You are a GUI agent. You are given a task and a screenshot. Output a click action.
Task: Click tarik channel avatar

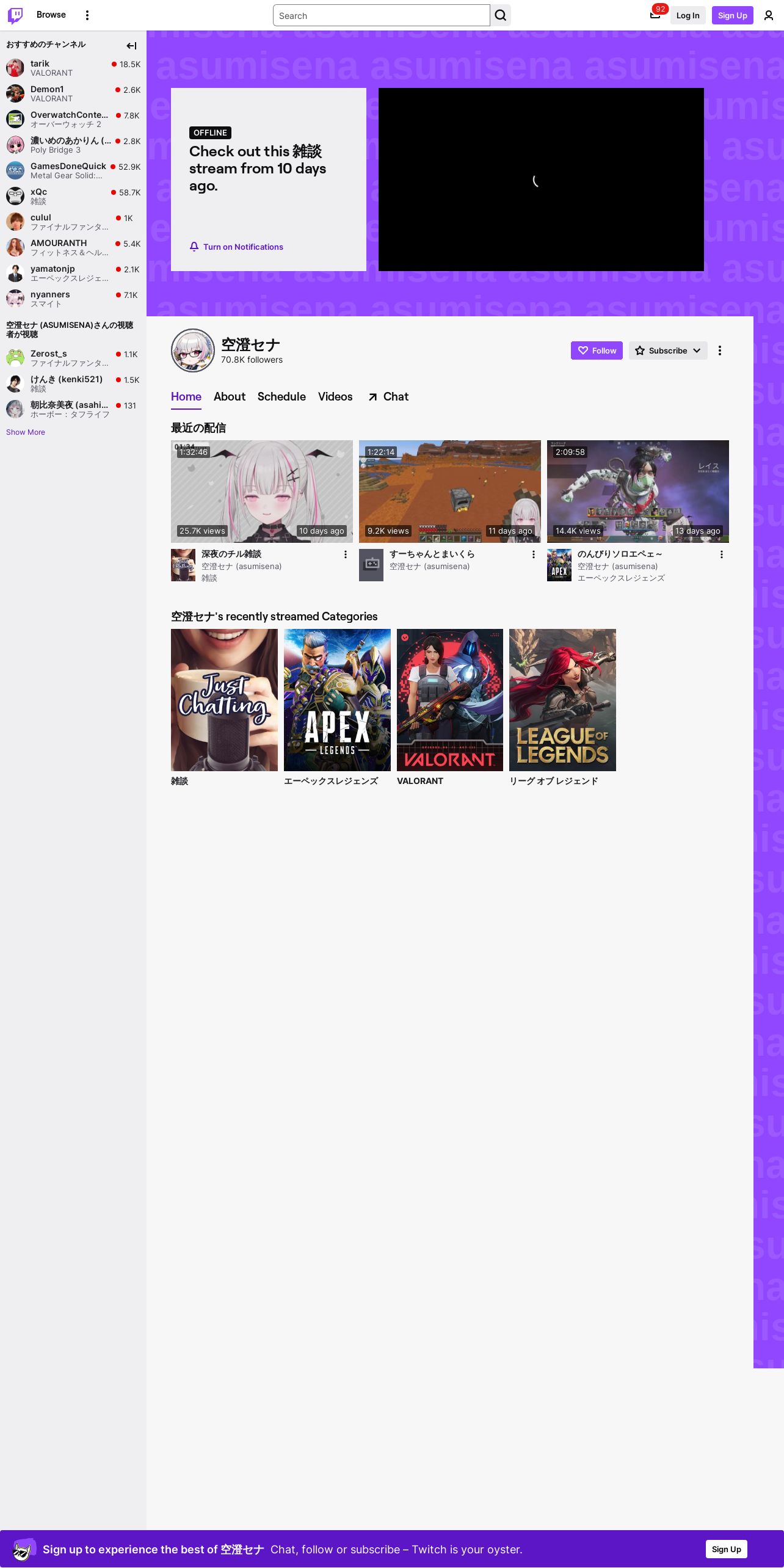click(x=15, y=68)
